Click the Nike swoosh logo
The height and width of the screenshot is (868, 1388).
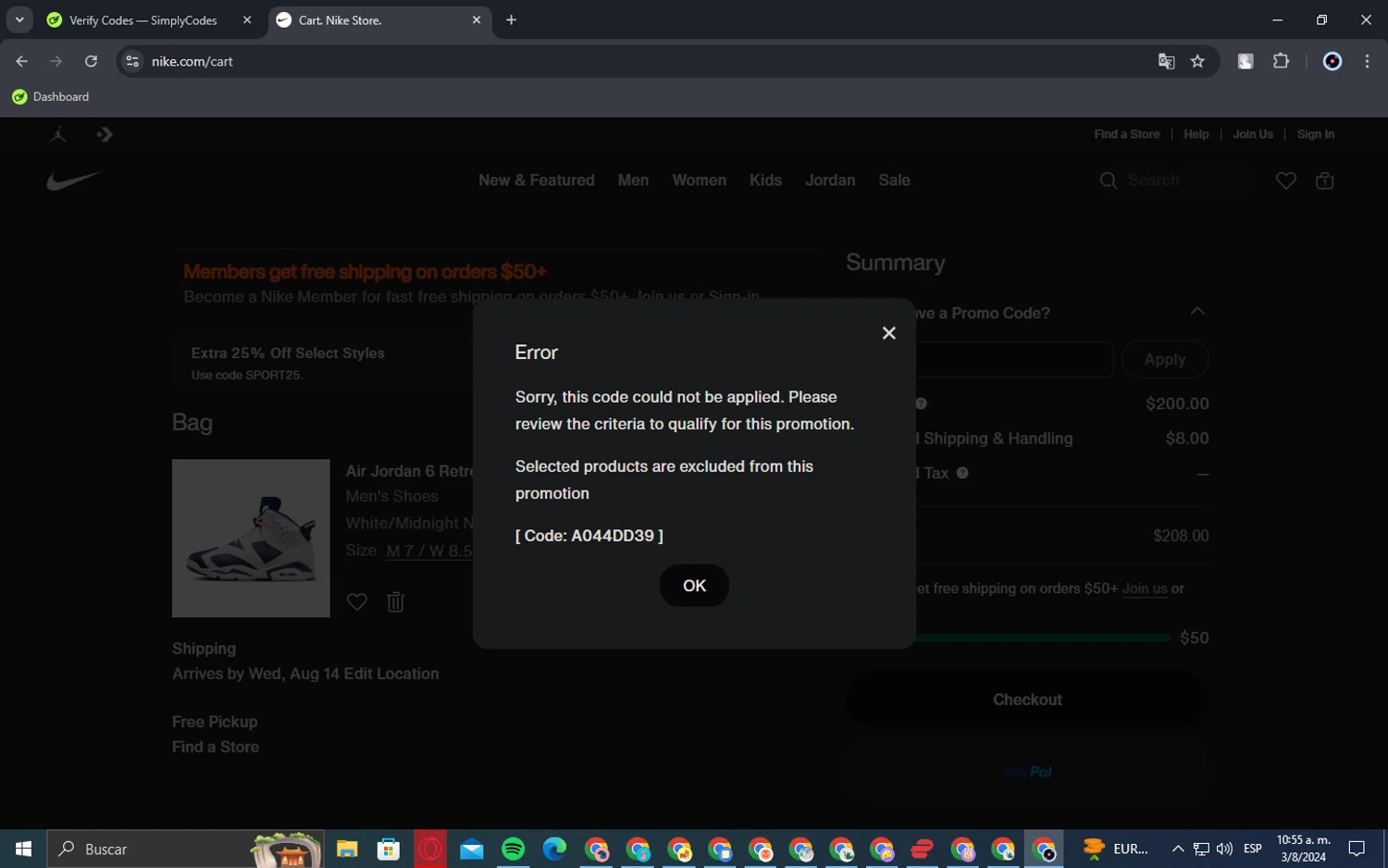point(73,180)
